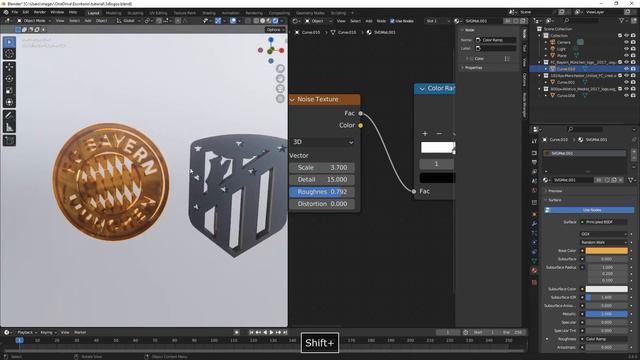This screenshot has width=640, height=360.
Task: Hide the Light object in outliner
Action: tap(627, 49)
